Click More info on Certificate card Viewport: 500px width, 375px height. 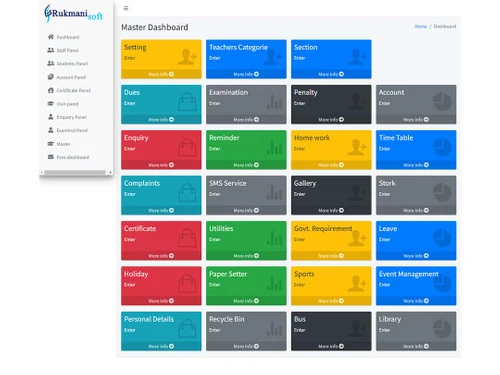pos(161,256)
